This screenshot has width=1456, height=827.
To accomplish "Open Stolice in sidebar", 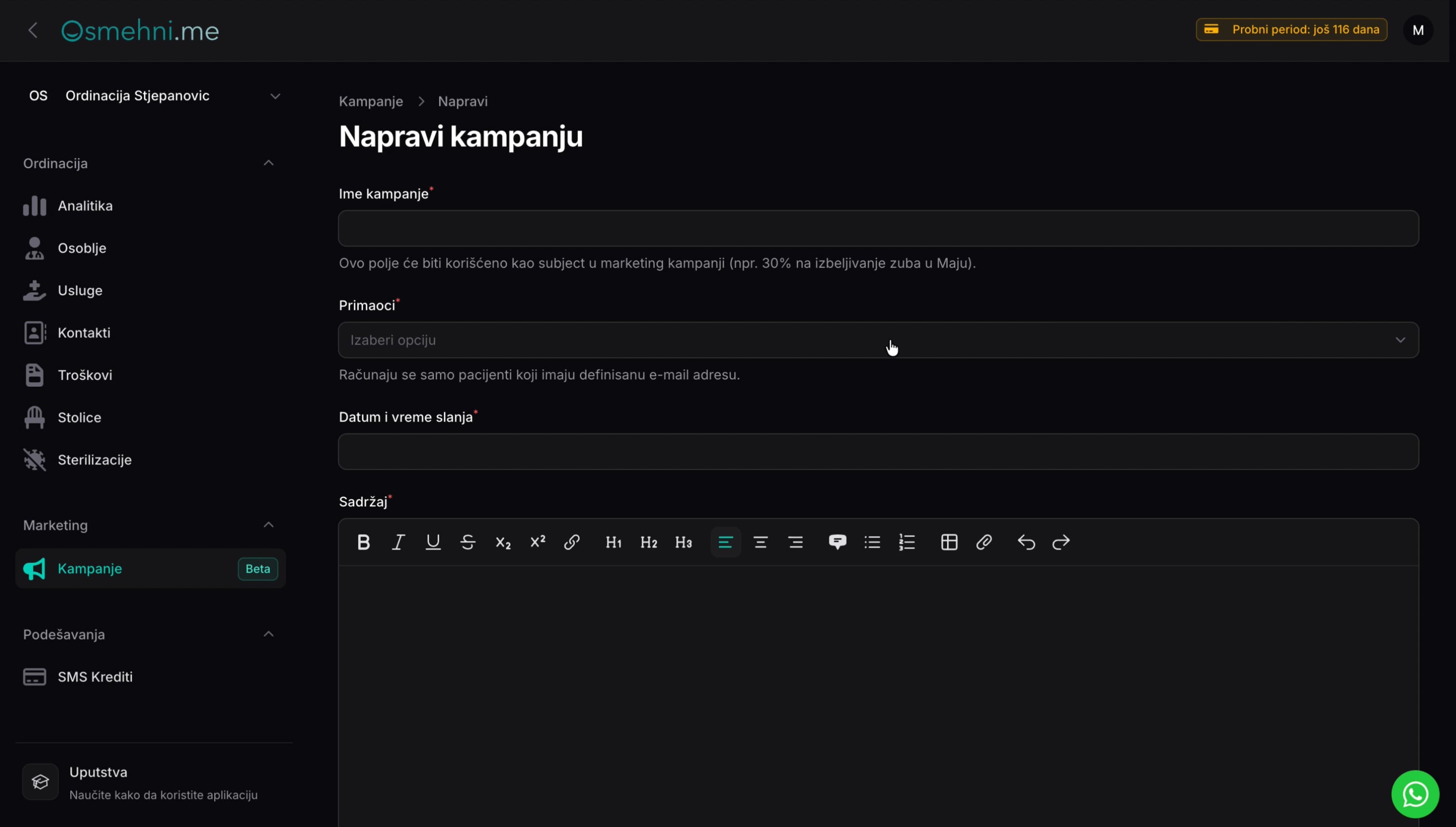I will (150, 417).
